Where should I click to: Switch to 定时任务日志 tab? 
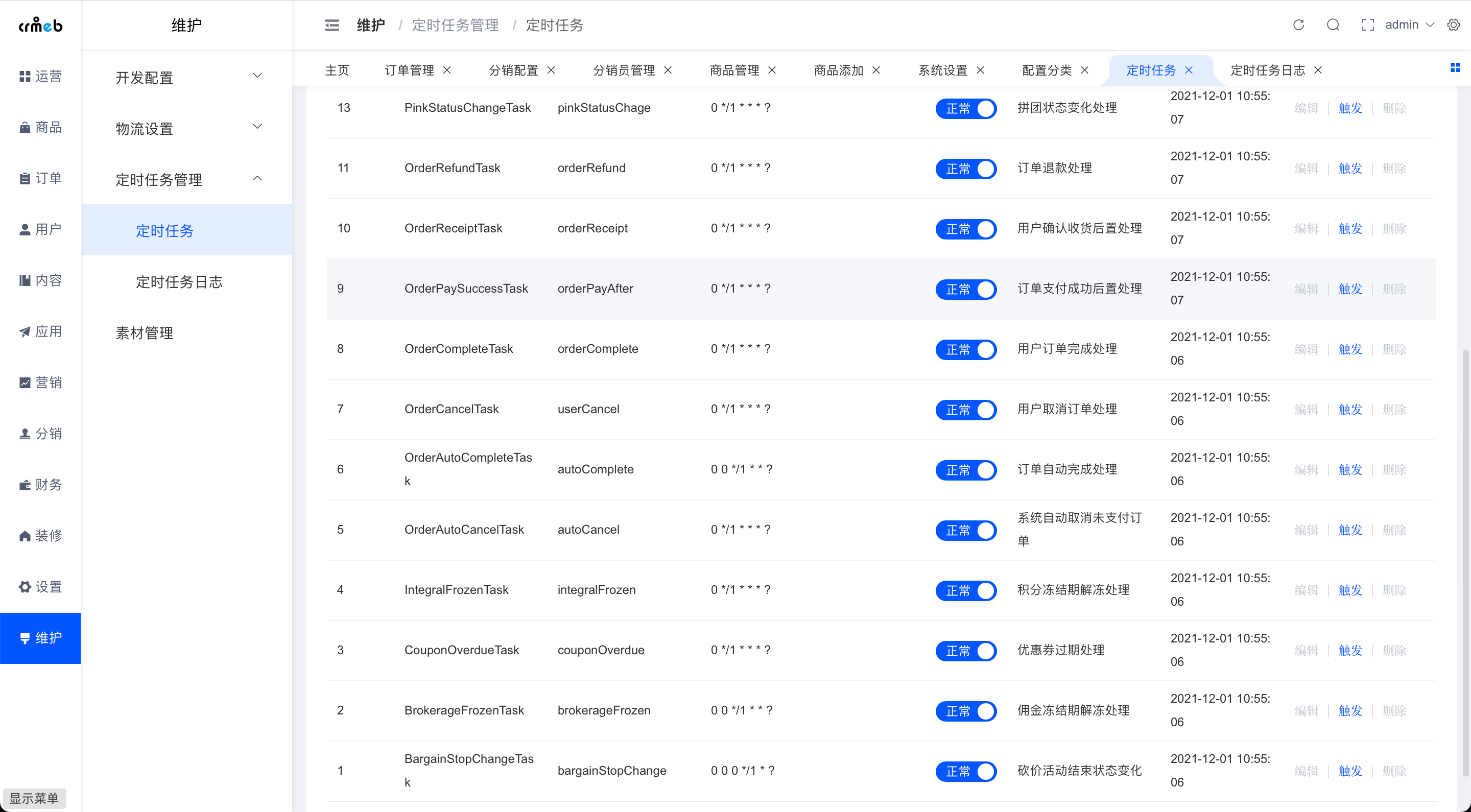pos(1267,70)
